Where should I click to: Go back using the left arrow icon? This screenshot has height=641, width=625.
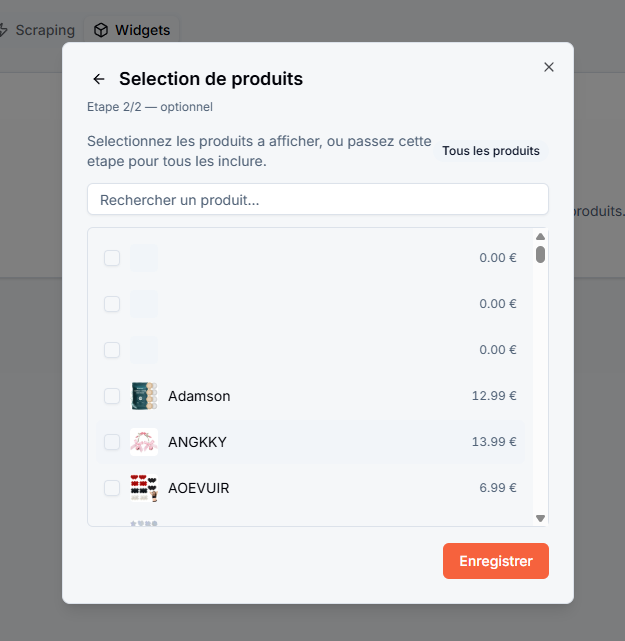[99, 79]
